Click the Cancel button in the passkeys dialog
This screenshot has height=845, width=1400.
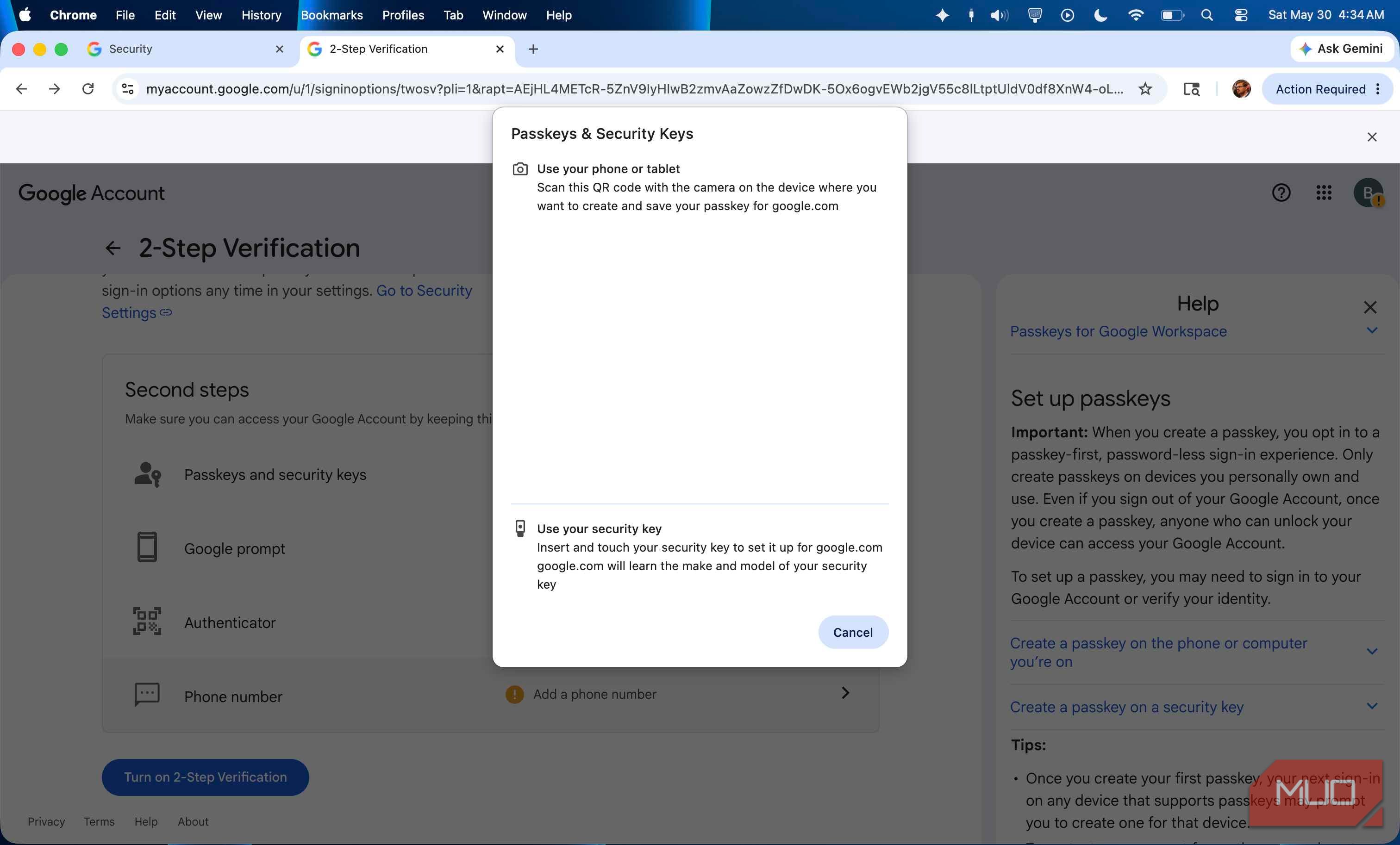point(853,632)
